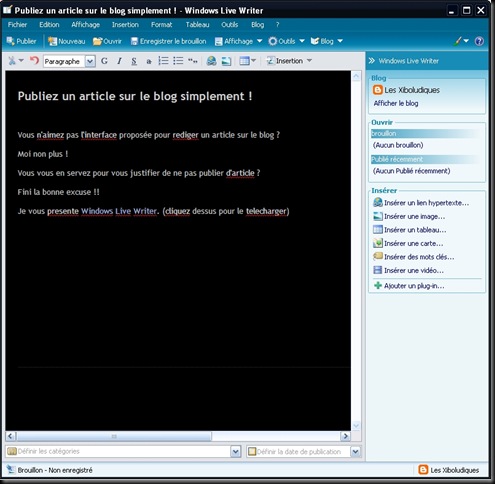Apply numbered list formatting
495x484 pixels.
coord(163,61)
